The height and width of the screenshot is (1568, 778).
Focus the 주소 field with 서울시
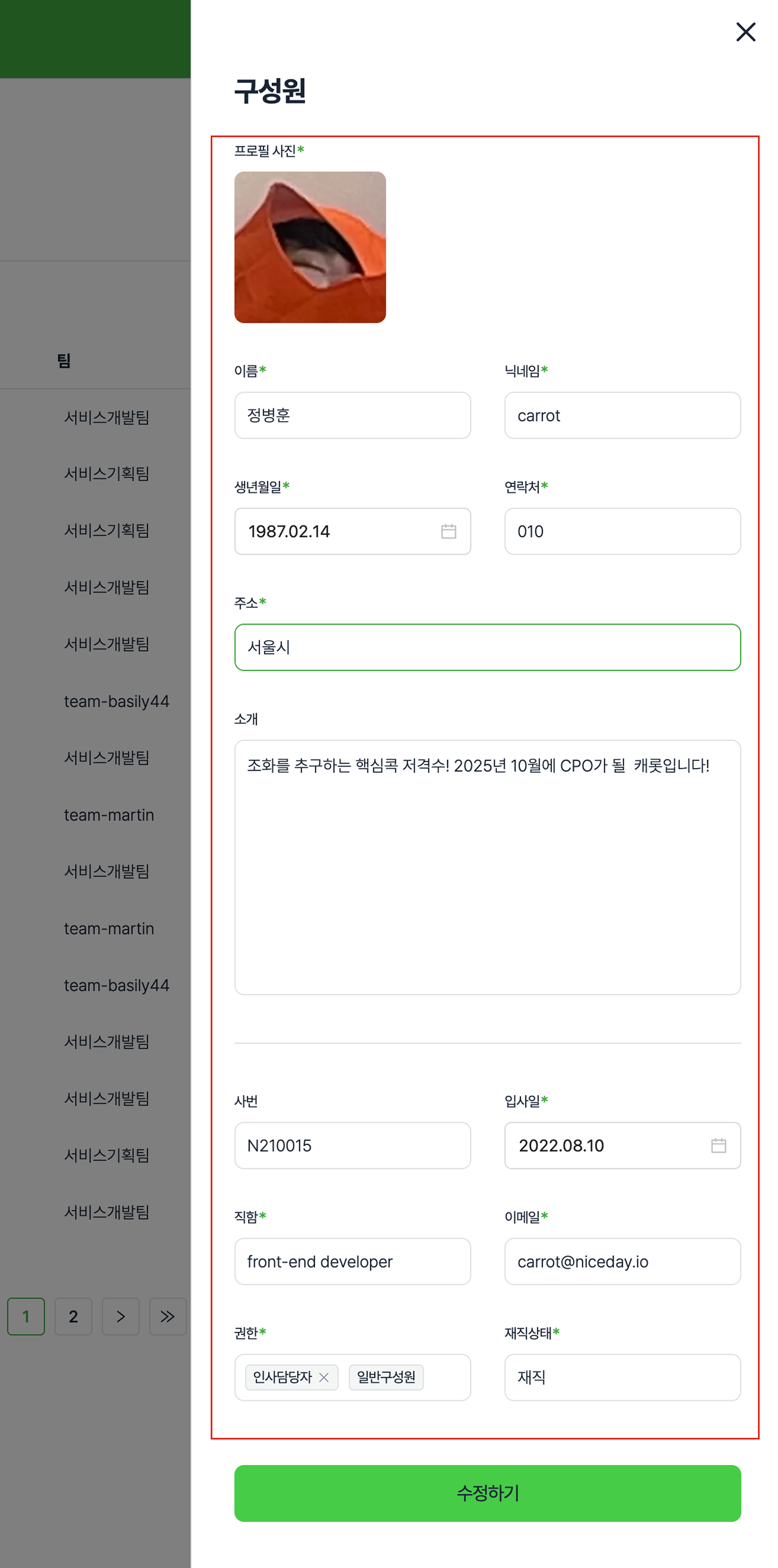[487, 647]
